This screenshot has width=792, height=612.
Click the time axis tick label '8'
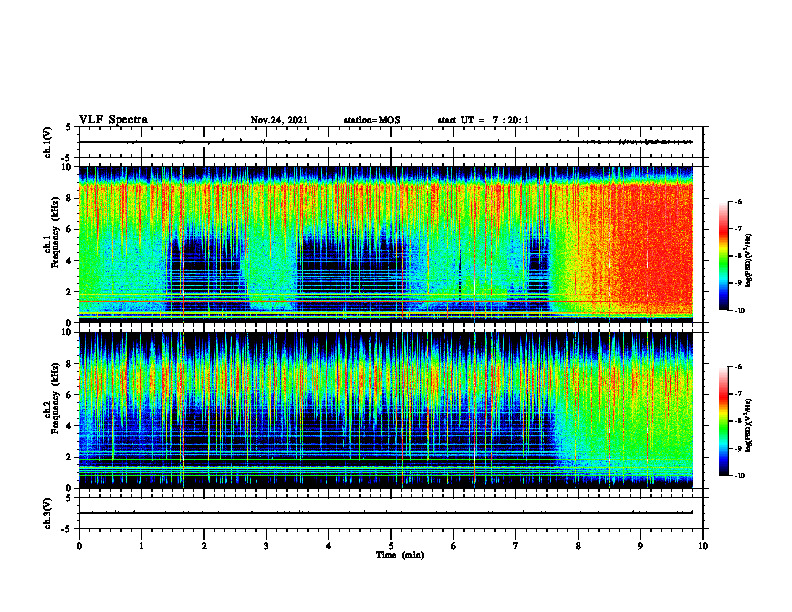(578, 546)
